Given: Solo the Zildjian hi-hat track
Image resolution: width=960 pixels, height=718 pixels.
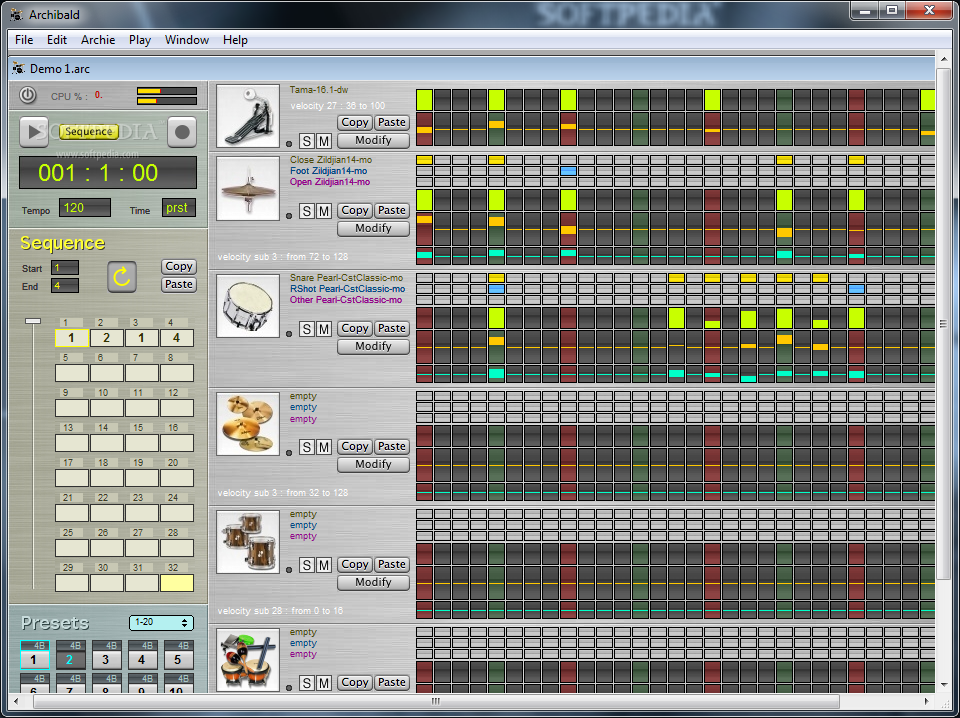Looking at the screenshot, I should 307,212.
